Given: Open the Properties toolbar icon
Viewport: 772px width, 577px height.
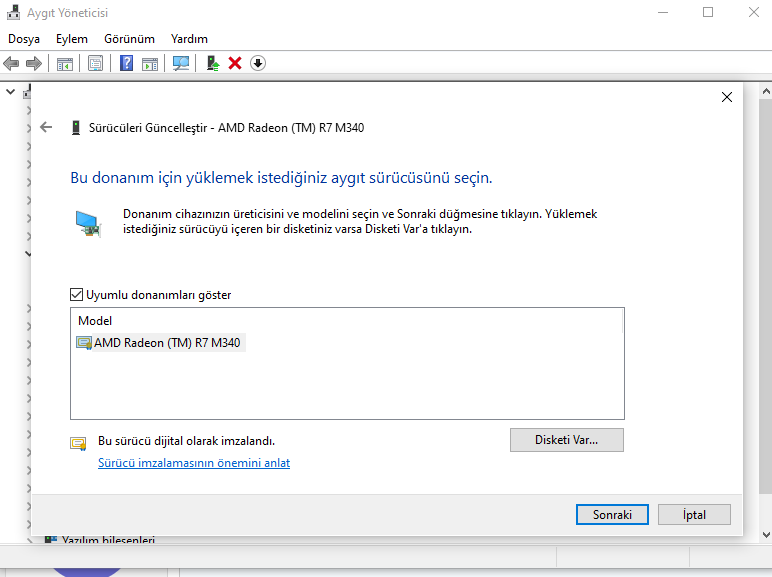Looking at the screenshot, I should (96, 63).
